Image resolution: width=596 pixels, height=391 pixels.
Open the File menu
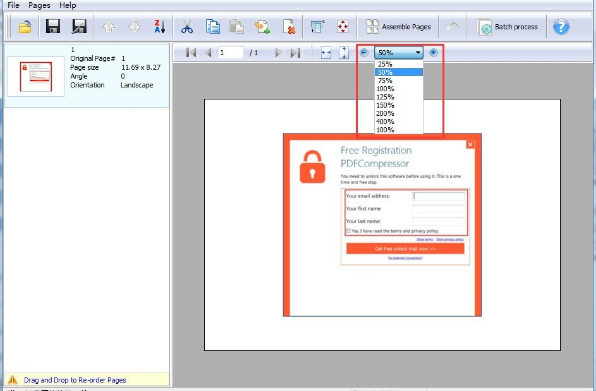click(x=13, y=5)
